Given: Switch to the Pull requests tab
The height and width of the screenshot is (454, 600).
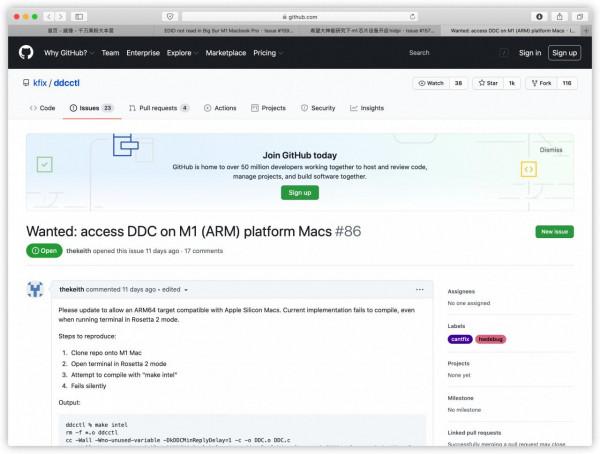Looking at the screenshot, I should point(158,108).
